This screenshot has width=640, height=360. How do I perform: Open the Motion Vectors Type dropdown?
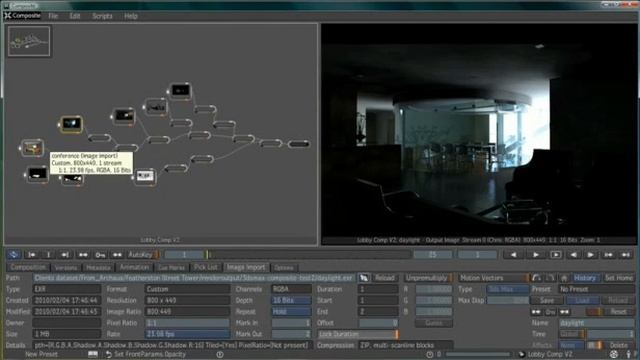pyautogui.click(x=508, y=289)
